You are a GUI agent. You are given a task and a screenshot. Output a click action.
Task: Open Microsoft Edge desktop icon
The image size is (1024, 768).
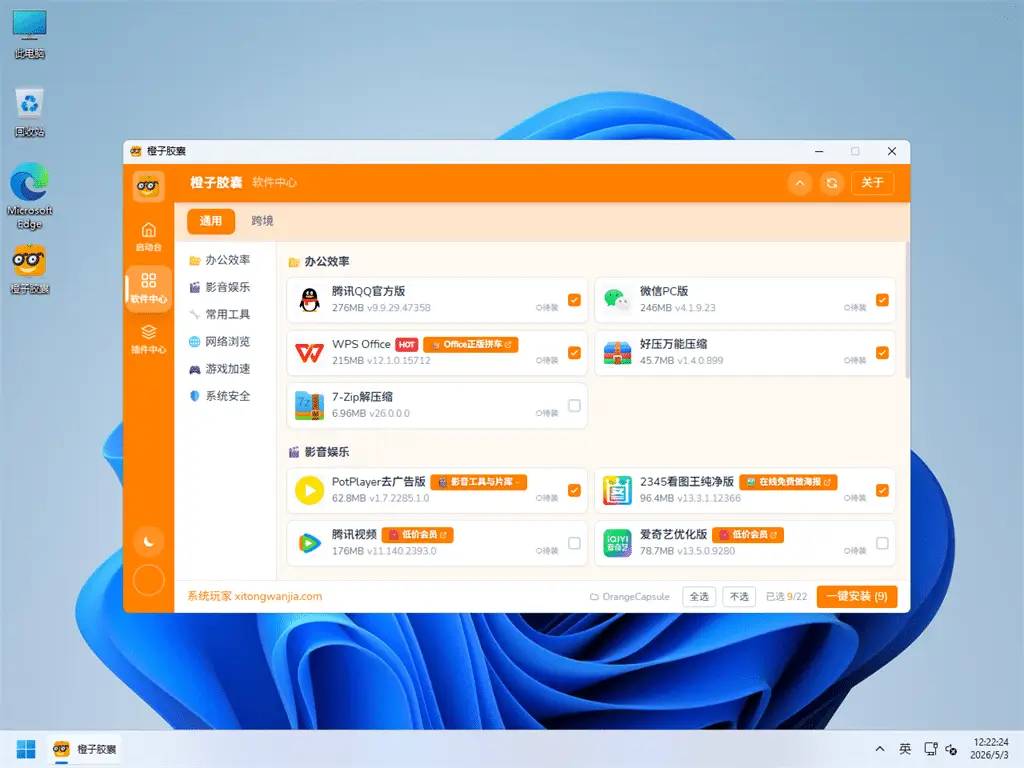[x=29, y=196]
